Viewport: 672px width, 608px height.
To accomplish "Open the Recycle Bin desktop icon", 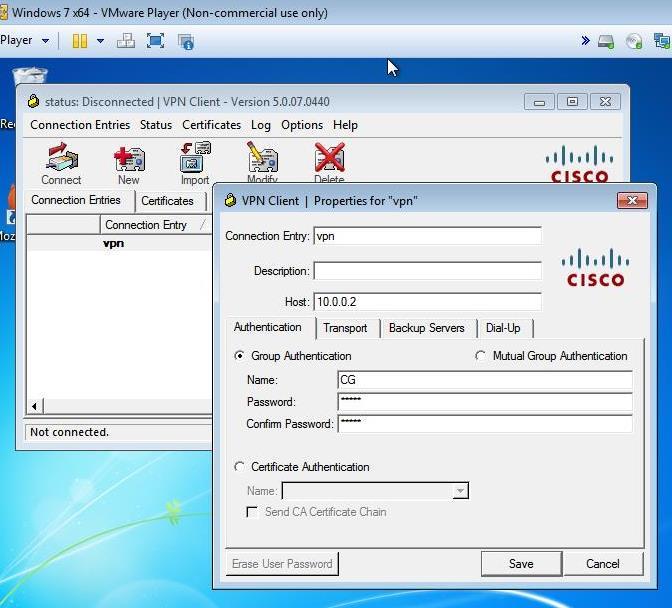I will tap(29, 80).
